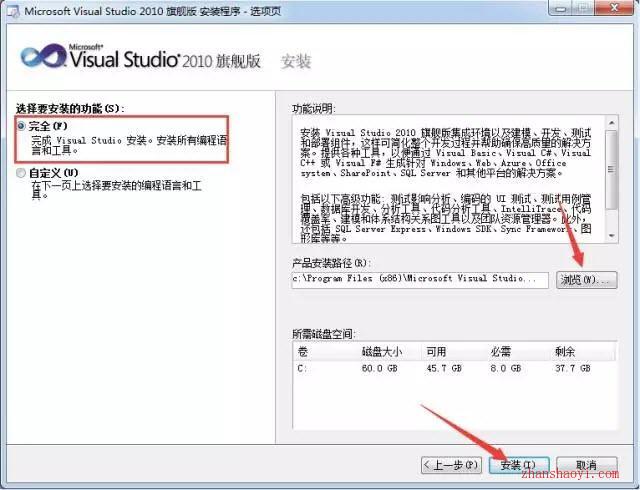The width and height of the screenshot is (640, 490).
Task: Go back with 上一步 button
Action: (451, 465)
